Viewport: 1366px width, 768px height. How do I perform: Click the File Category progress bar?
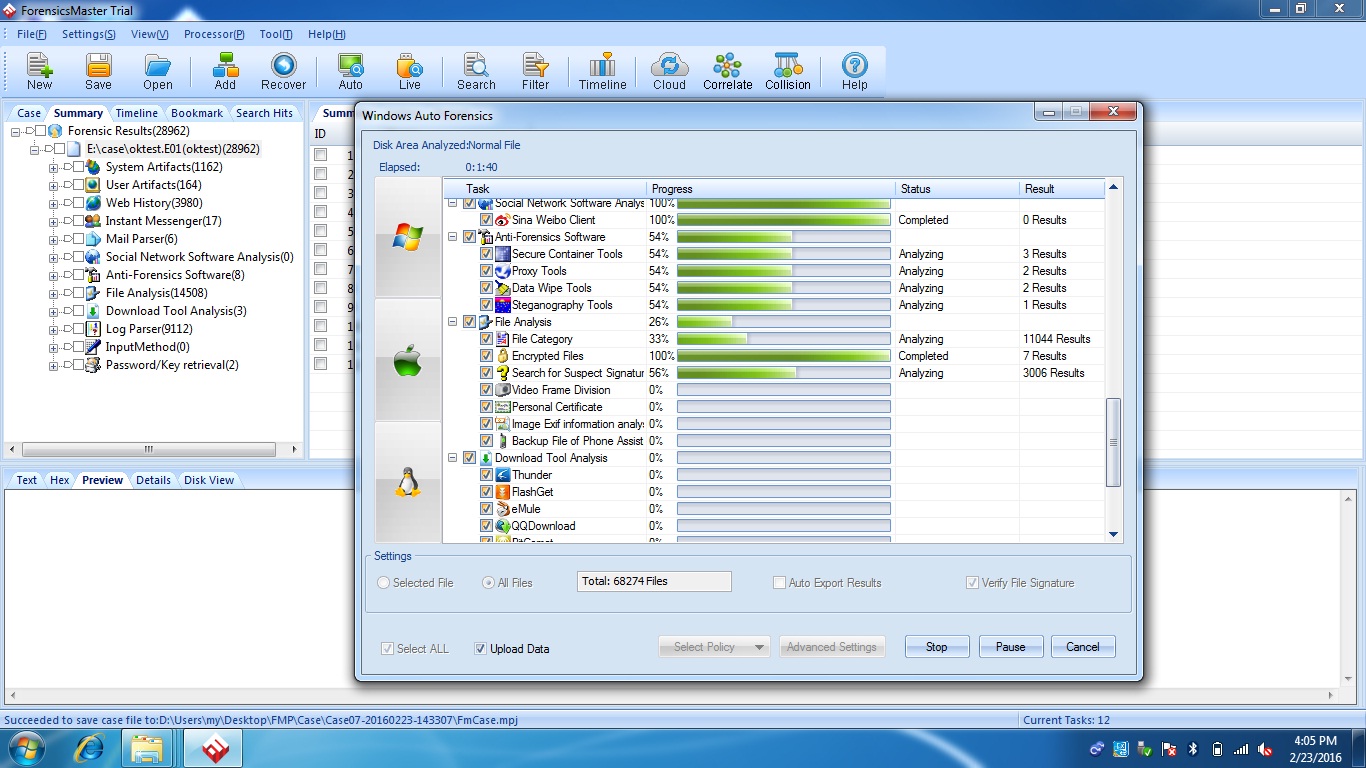(784, 339)
